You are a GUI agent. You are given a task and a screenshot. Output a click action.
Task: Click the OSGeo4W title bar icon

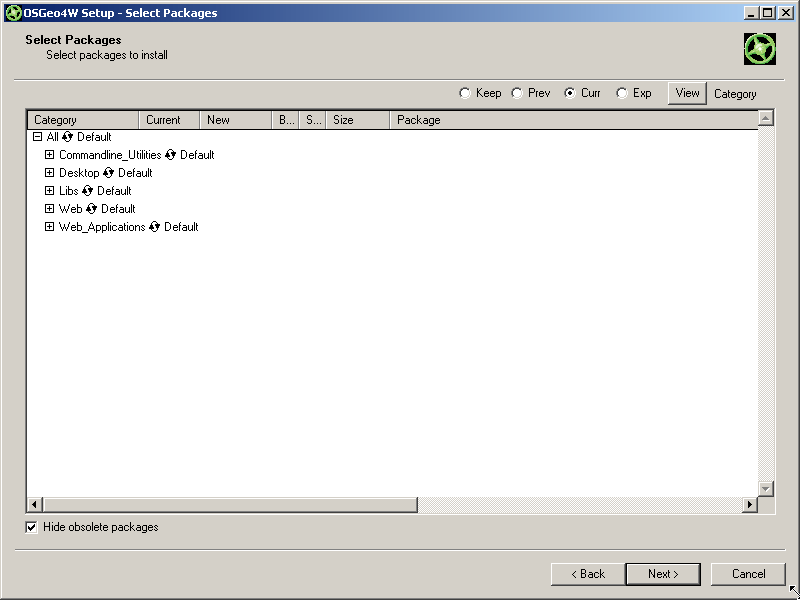click(13, 13)
